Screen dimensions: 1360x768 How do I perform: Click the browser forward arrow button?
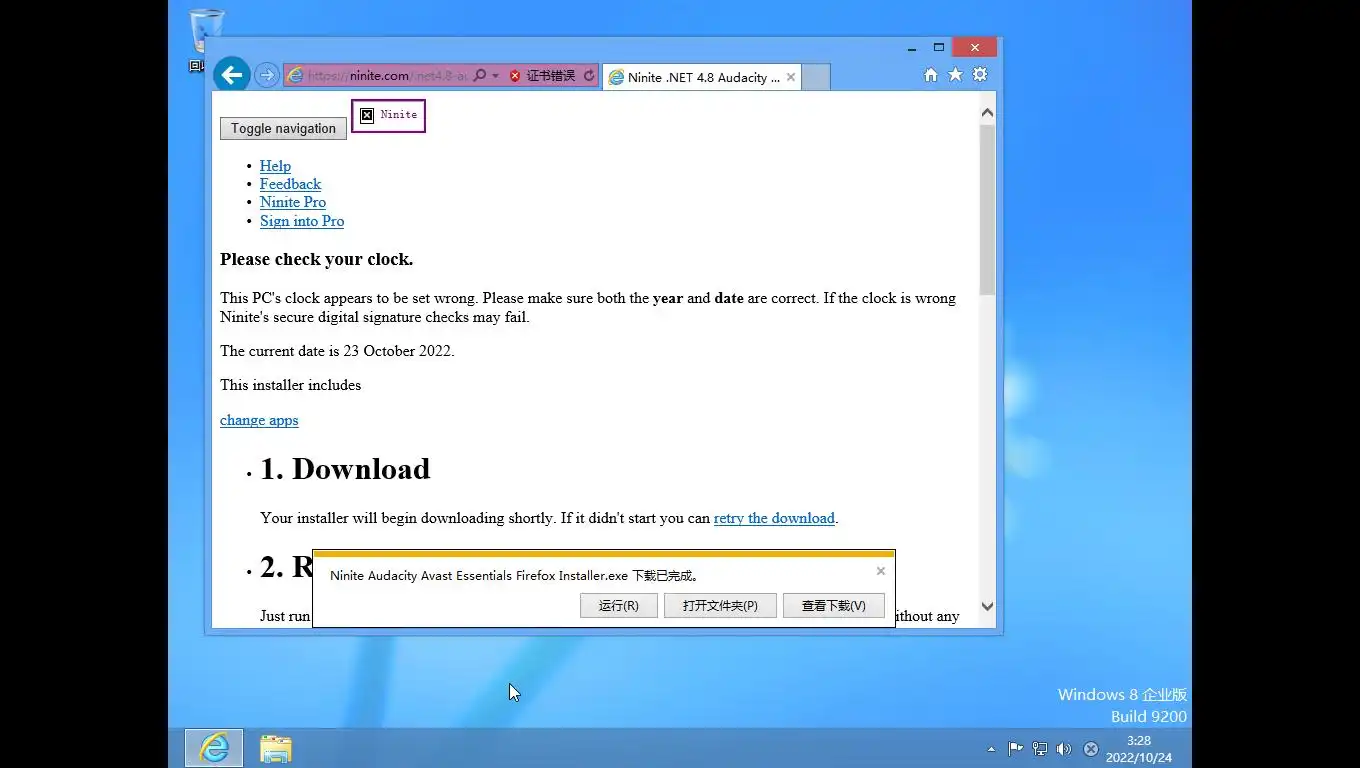coord(266,75)
